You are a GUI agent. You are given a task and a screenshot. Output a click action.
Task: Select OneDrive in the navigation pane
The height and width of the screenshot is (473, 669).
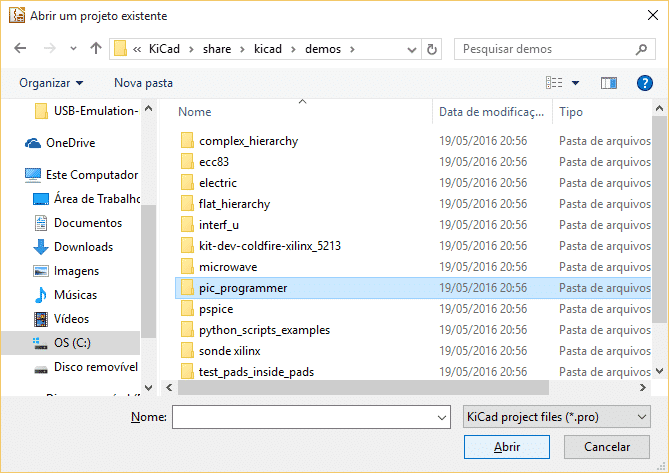60,143
